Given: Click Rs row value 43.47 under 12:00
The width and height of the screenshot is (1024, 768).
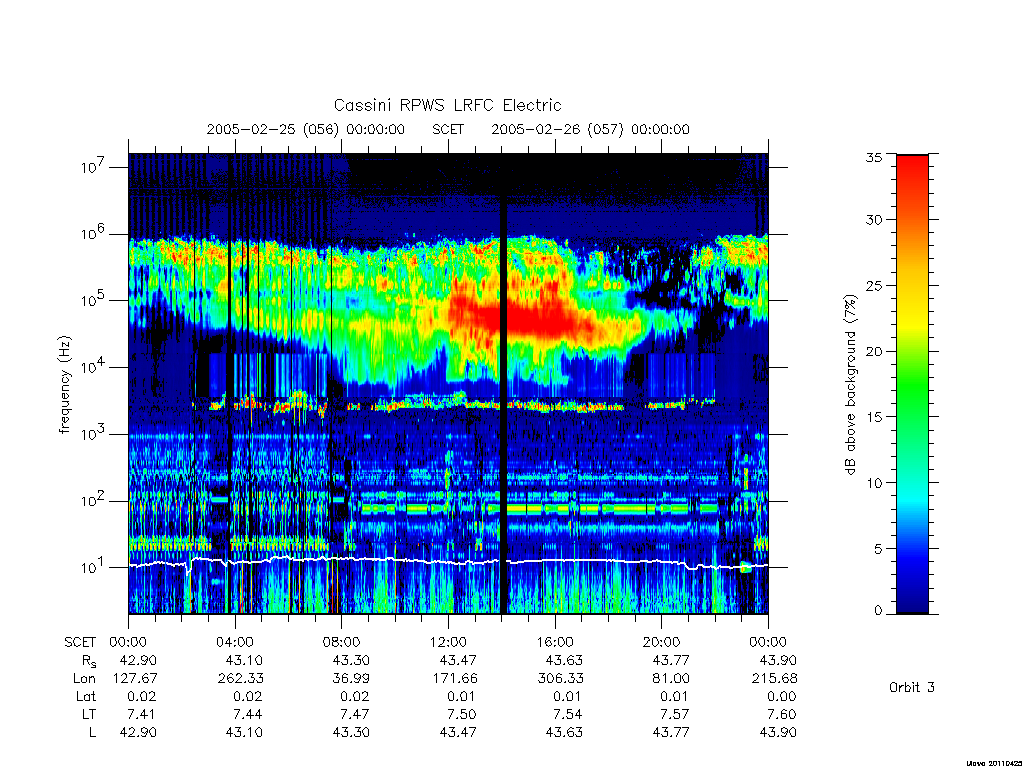Looking at the screenshot, I should [458, 660].
